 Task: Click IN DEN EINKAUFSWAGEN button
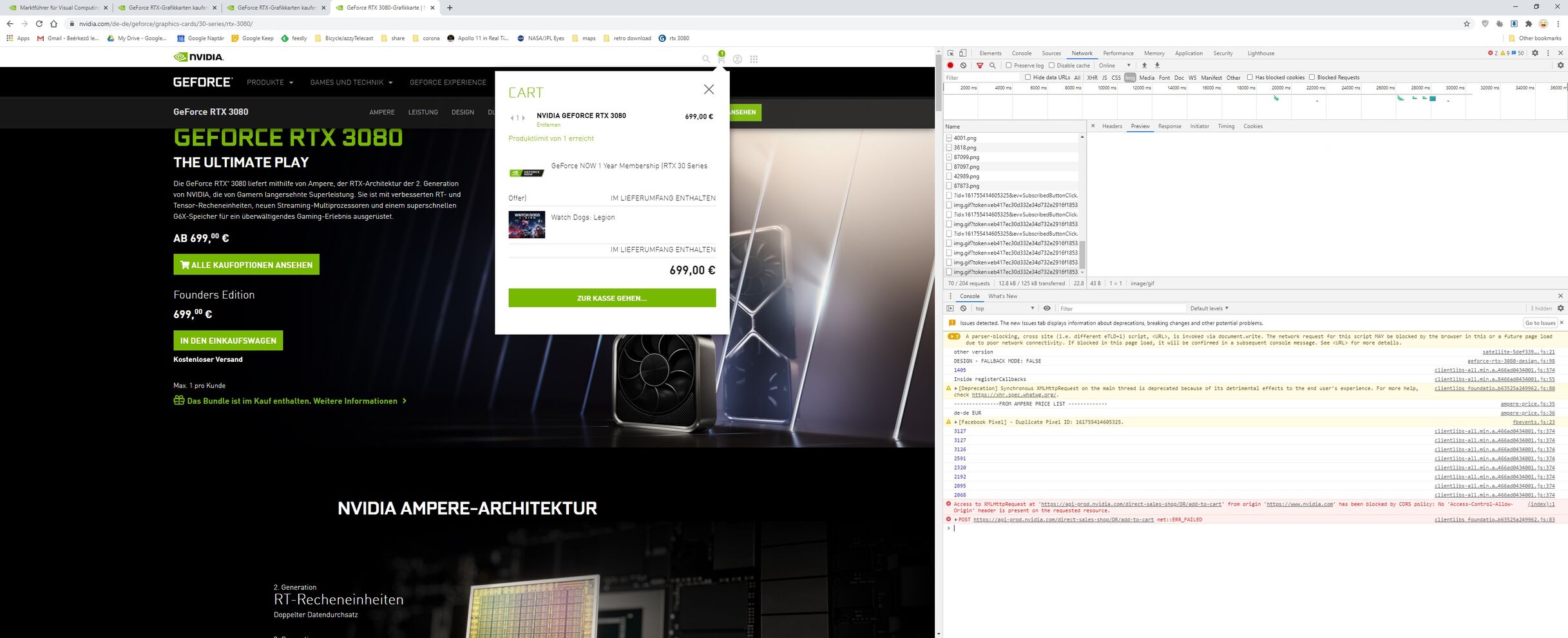point(228,341)
